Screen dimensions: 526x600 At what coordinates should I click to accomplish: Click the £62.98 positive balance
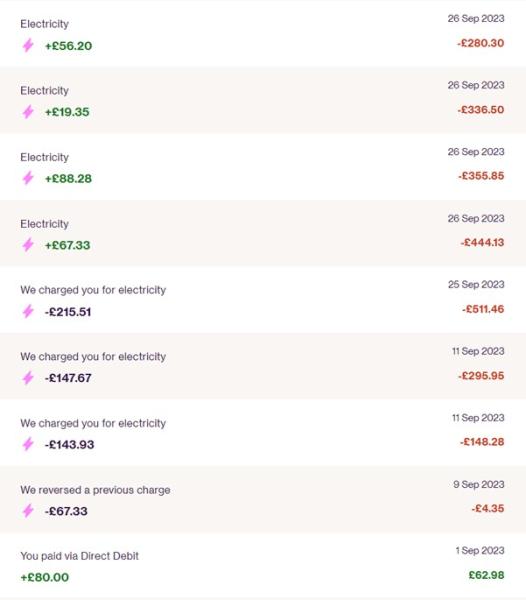(486, 575)
